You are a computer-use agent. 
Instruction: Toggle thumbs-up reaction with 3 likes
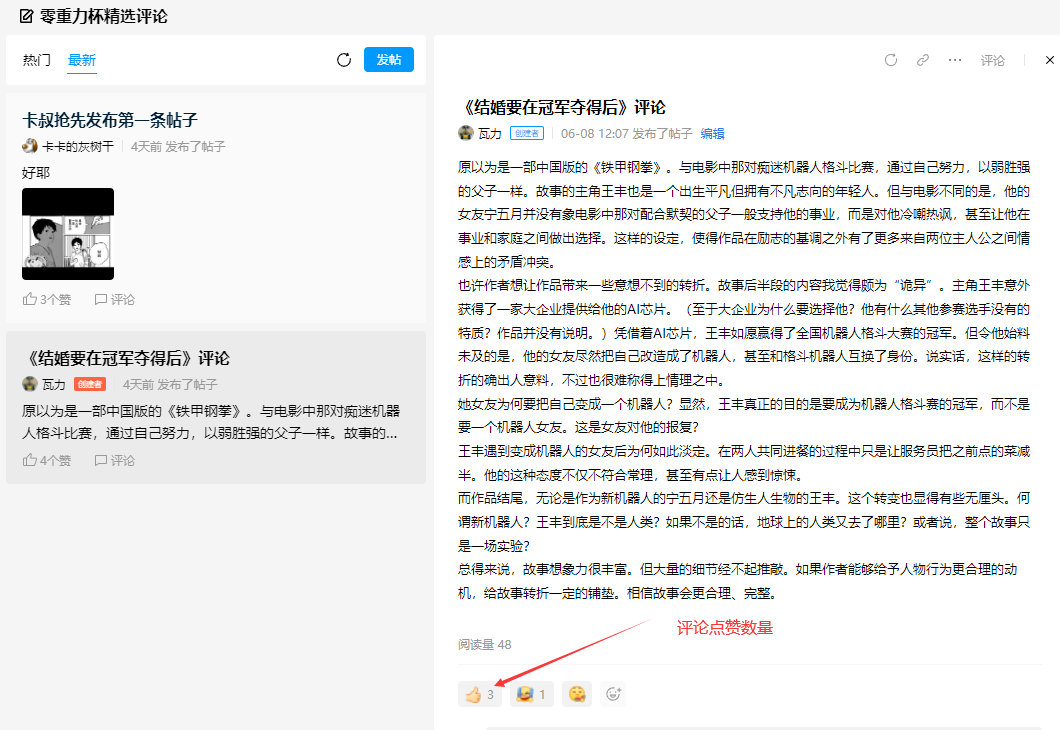coord(480,694)
